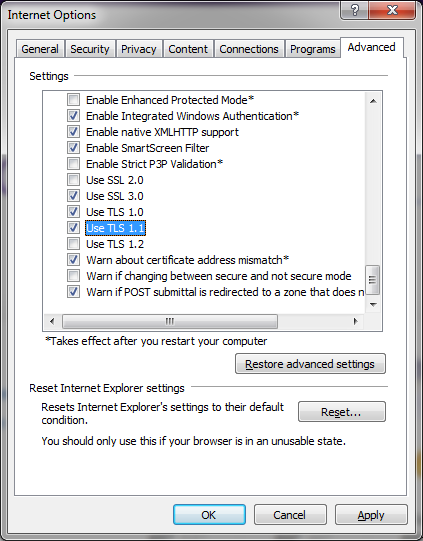Click the right arrow of horizontal scrollbar
The width and height of the screenshot is (423, 541).
click(355, 322)
